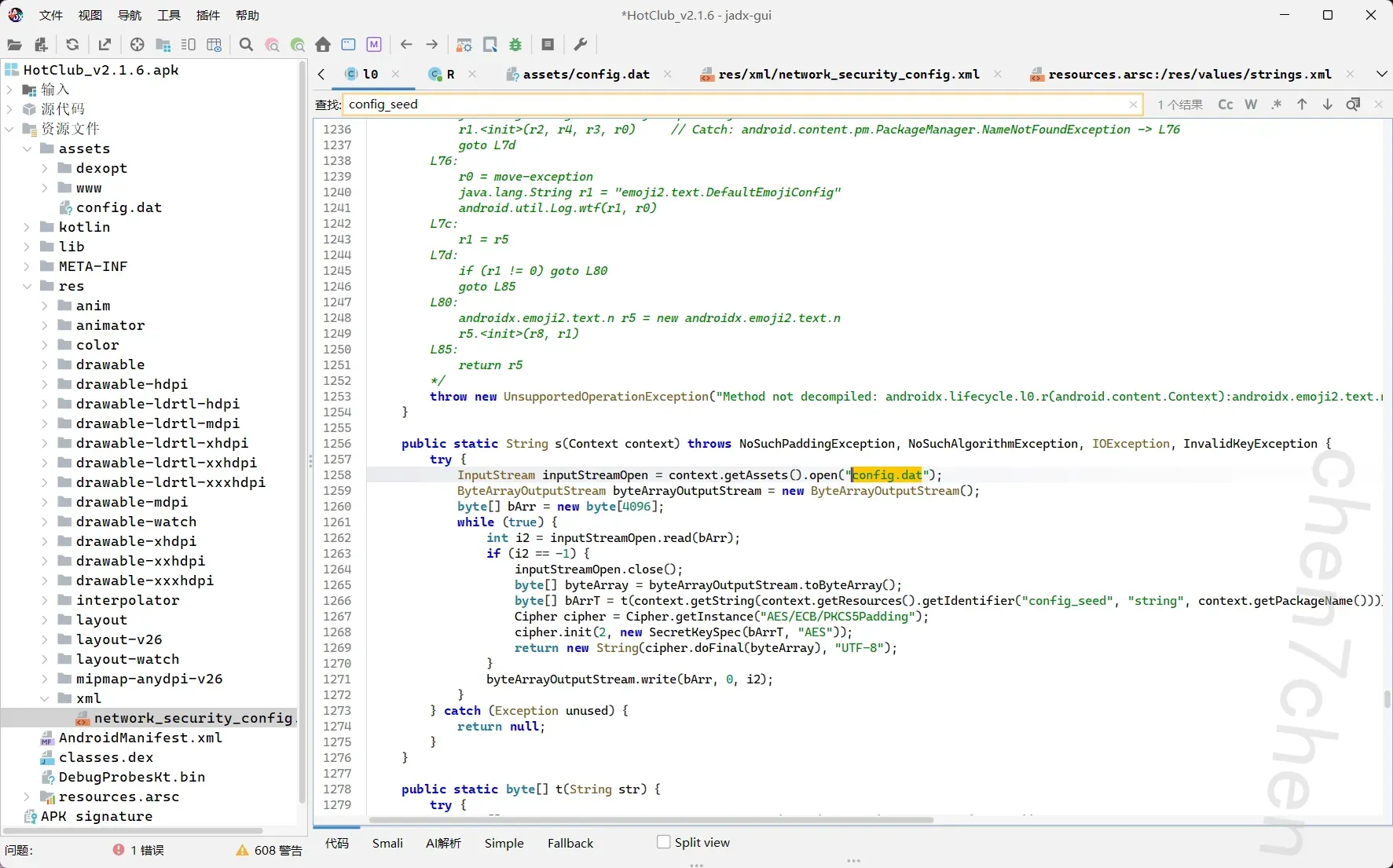The height and width of the screenshot is (868, 1393).
Task: Close the l0 tab
Action: (395, 74)
